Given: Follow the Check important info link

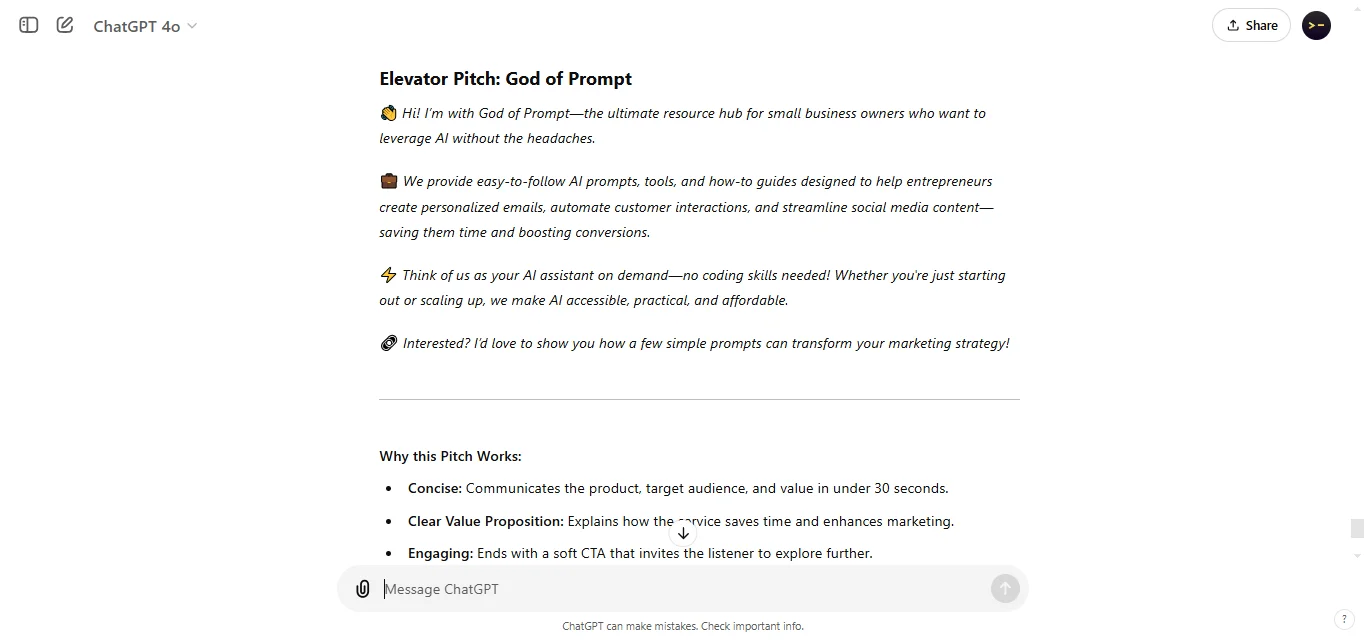Looking at the screenshot, I should tap(751, 625).
